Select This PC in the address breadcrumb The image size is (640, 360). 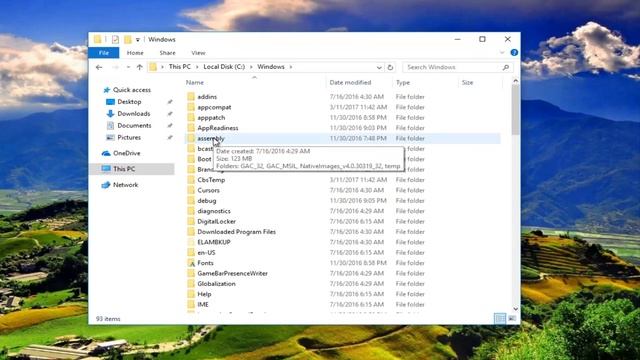coord(180,67)
